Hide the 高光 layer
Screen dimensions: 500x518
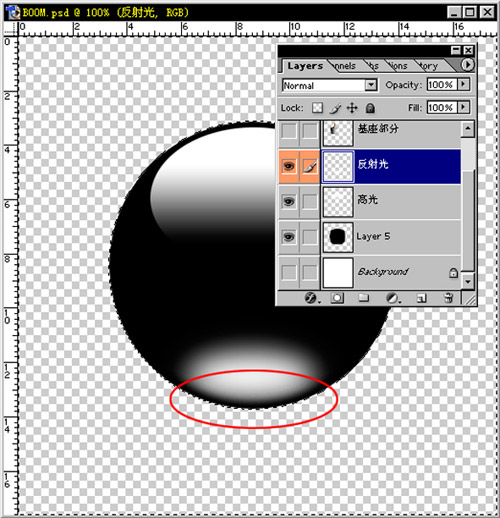[289, 201]
